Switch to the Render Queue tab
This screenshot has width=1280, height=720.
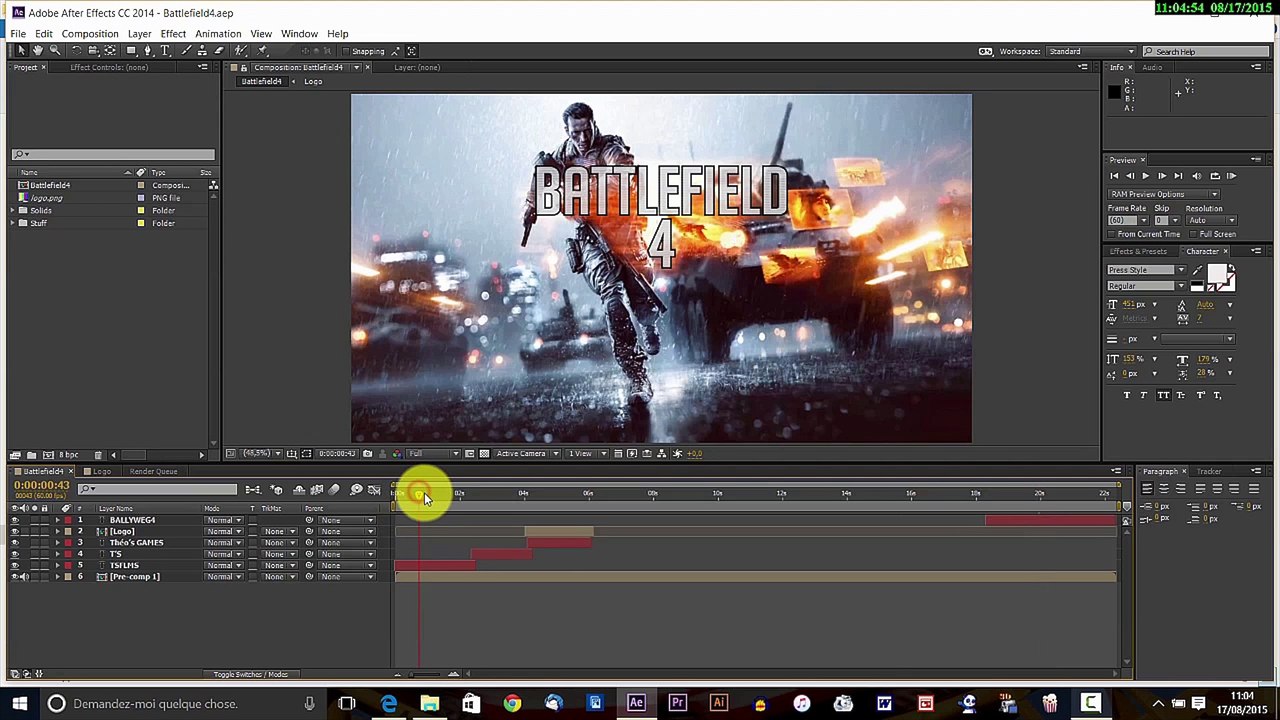click(x=154, y=471)
